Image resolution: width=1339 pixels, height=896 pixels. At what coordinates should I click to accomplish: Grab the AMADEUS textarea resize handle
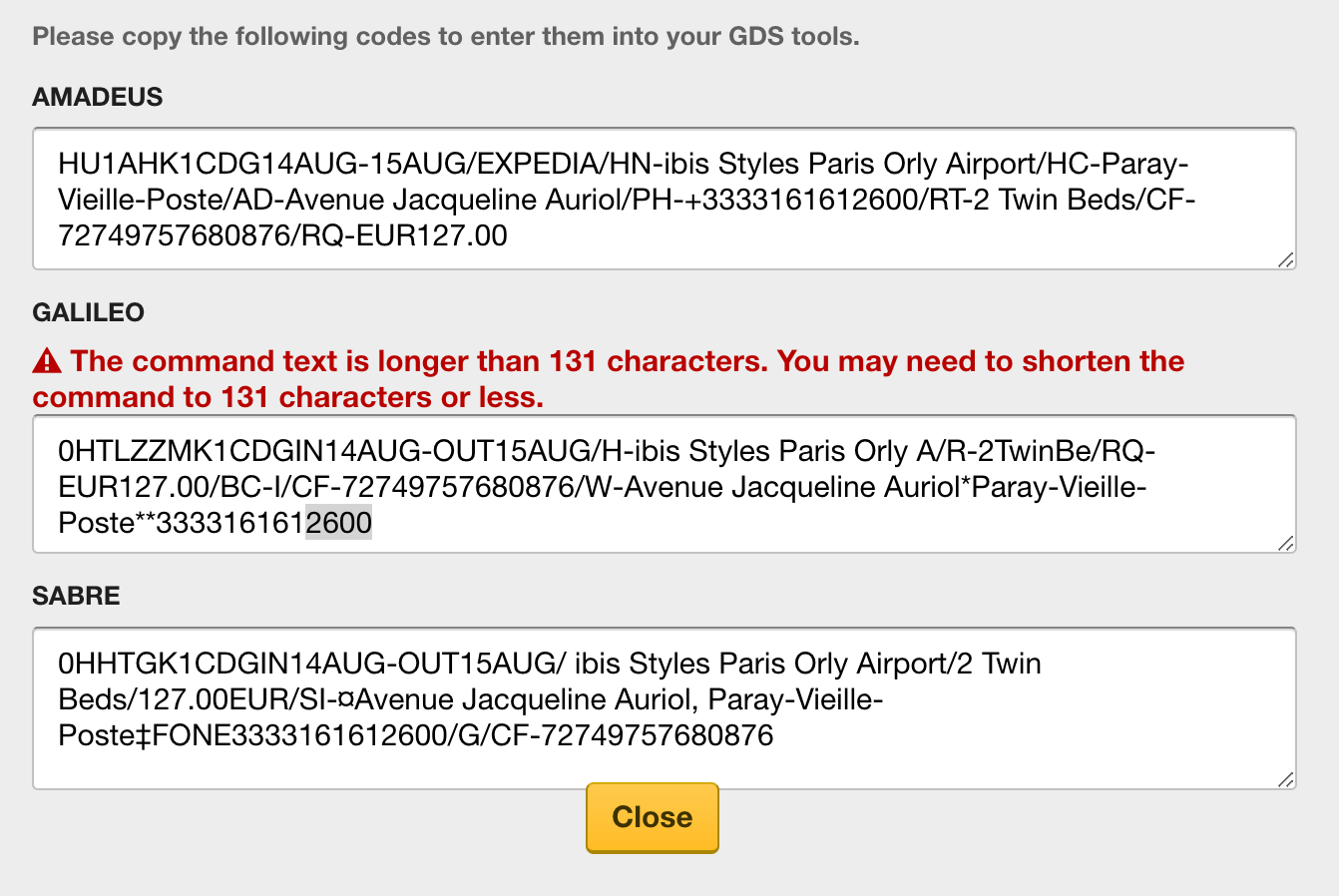(1286, 259)
